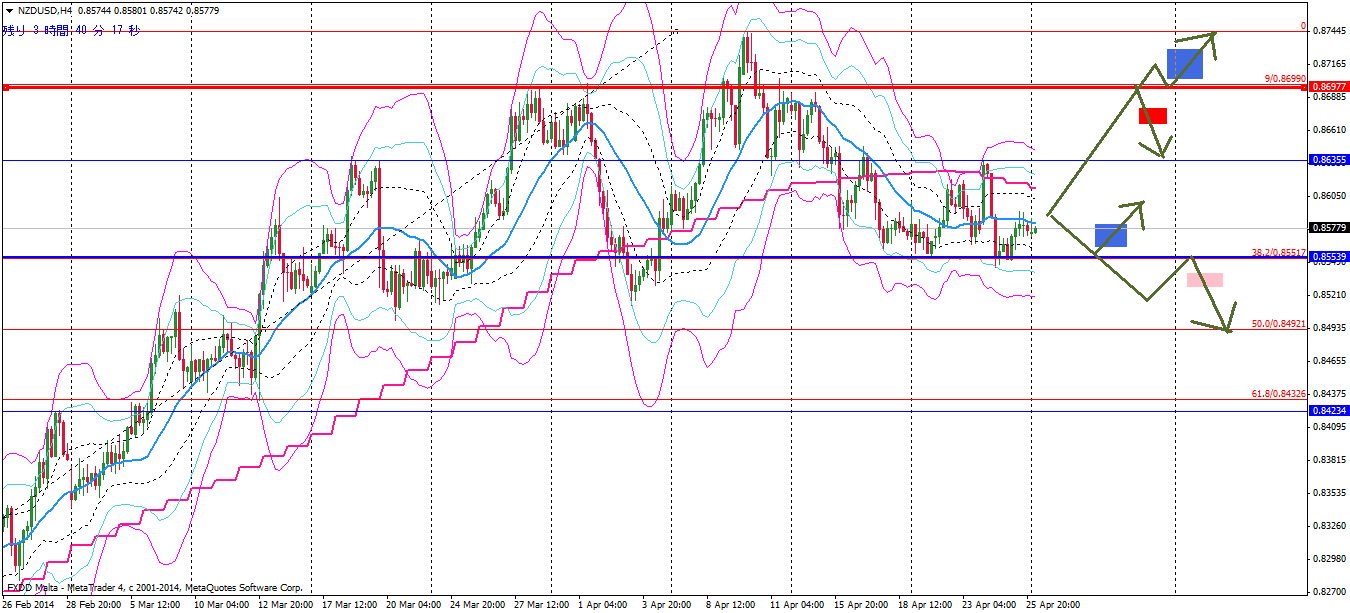The image size is (1350, 613).
Task: Click the 0.85210 price axis value
Action: click(x=1329, y=295)
